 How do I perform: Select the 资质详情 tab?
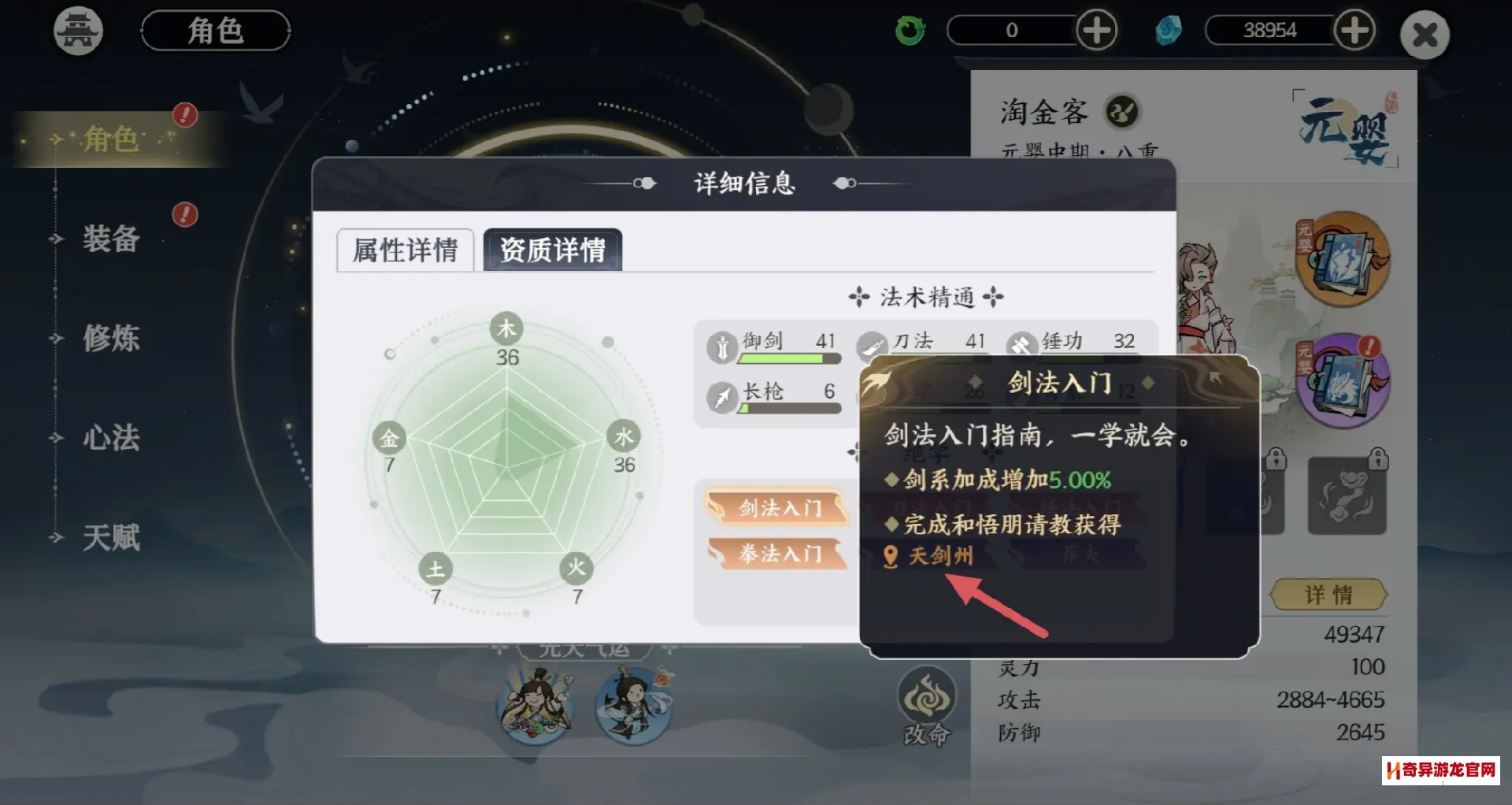(553, 250)
